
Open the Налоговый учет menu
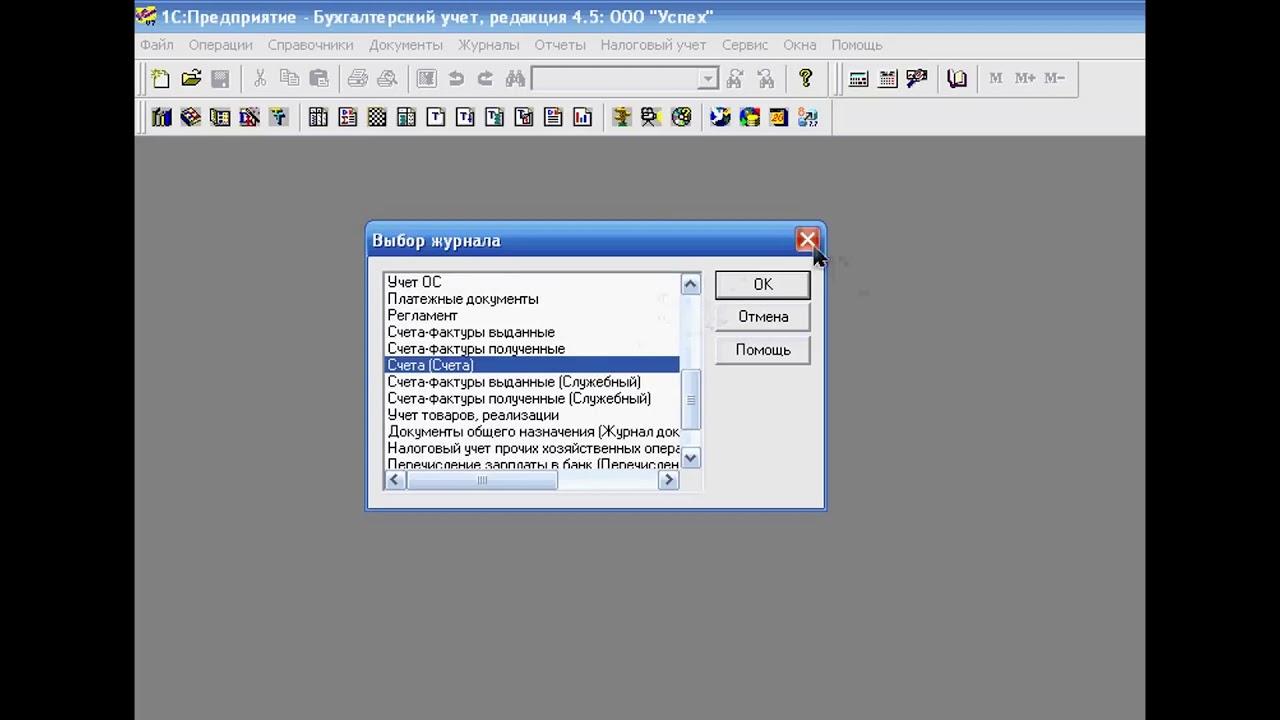pyautogui.click(x=653, y=45)
